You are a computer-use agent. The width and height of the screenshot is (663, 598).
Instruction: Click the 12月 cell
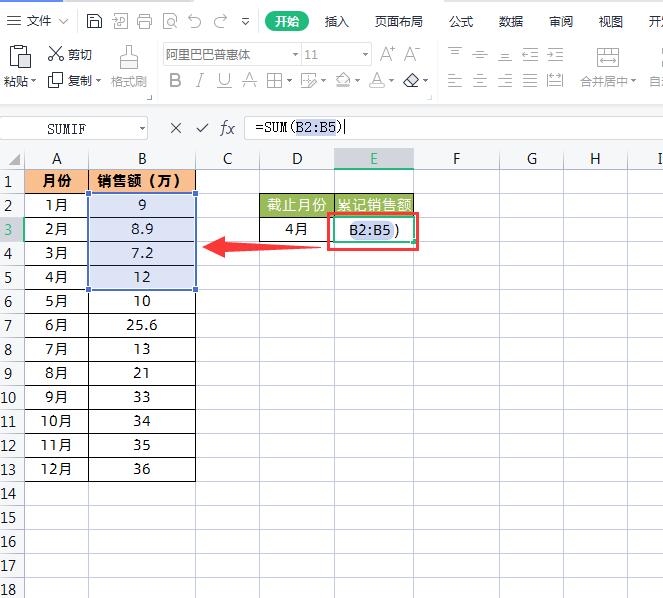[x=56, y=469]
